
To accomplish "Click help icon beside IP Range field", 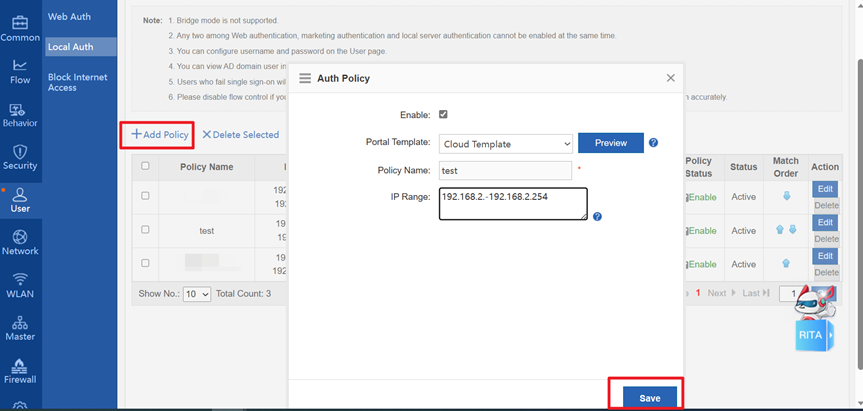I will [x=597, y=216].
